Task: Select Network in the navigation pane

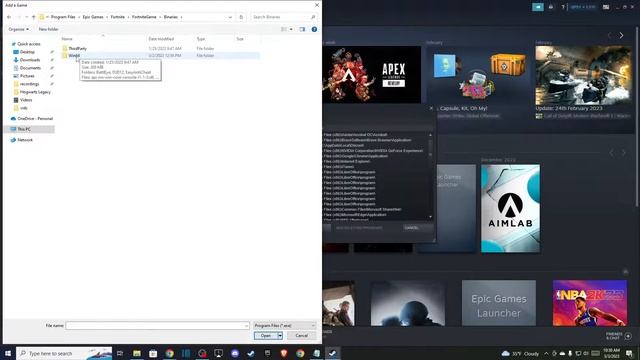Action: click(x=24, y=140)
